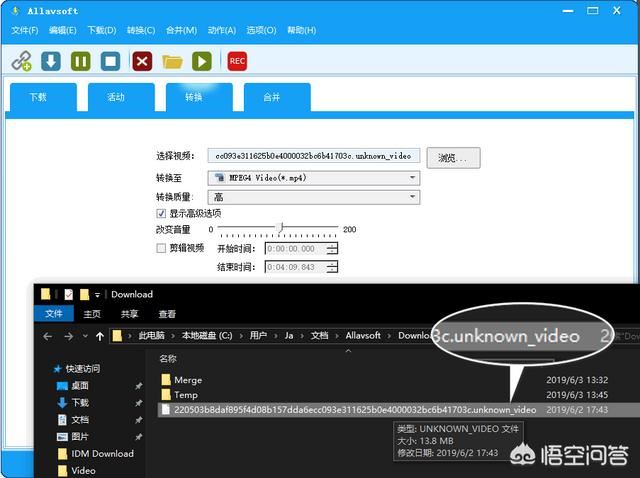Start screen recording with REC icon
The height and width of the screenshot is (478, 640).
tap(237, 61)
